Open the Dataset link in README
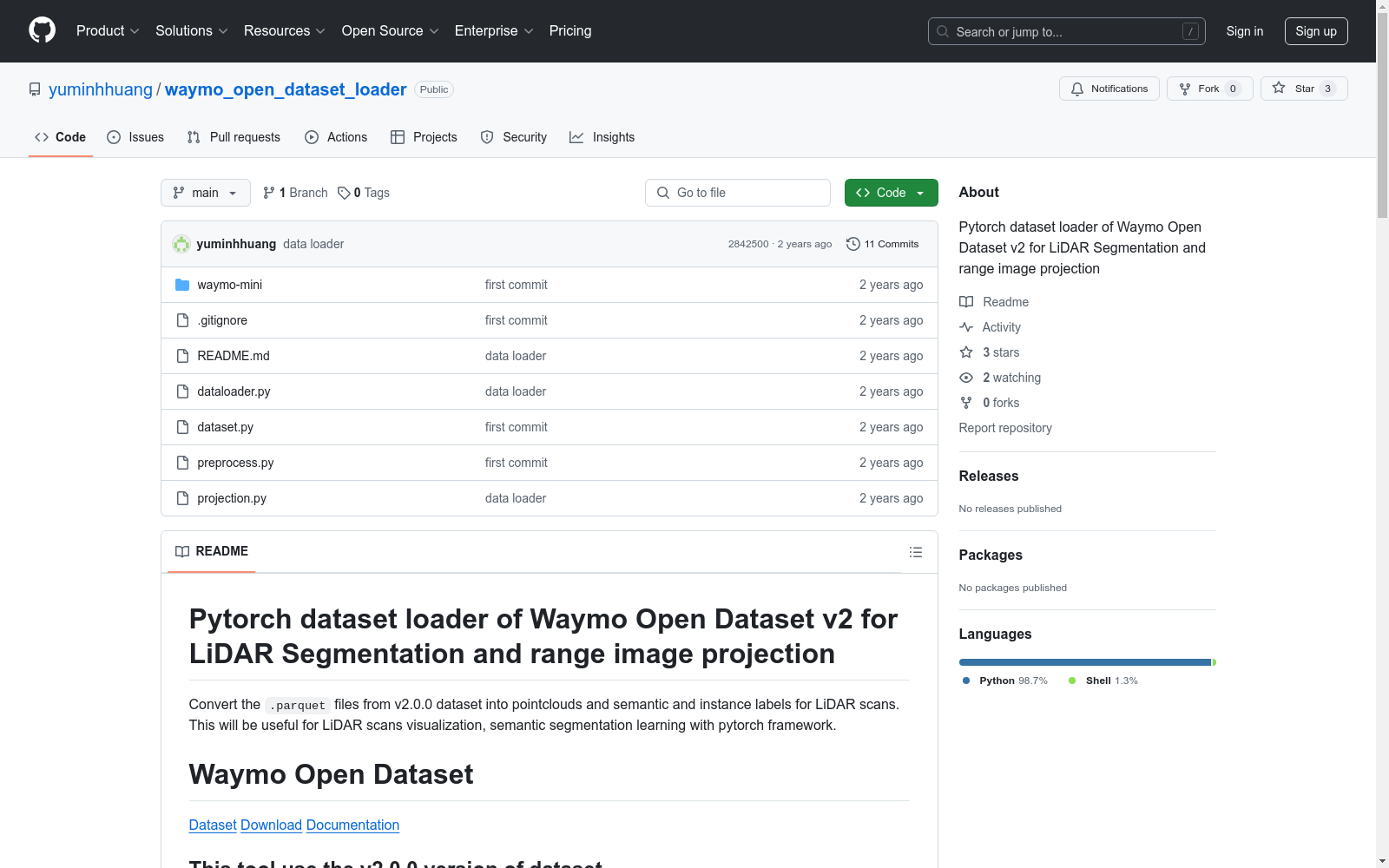The width and height of the screenshot is (1389, 868). coord(213,825)
